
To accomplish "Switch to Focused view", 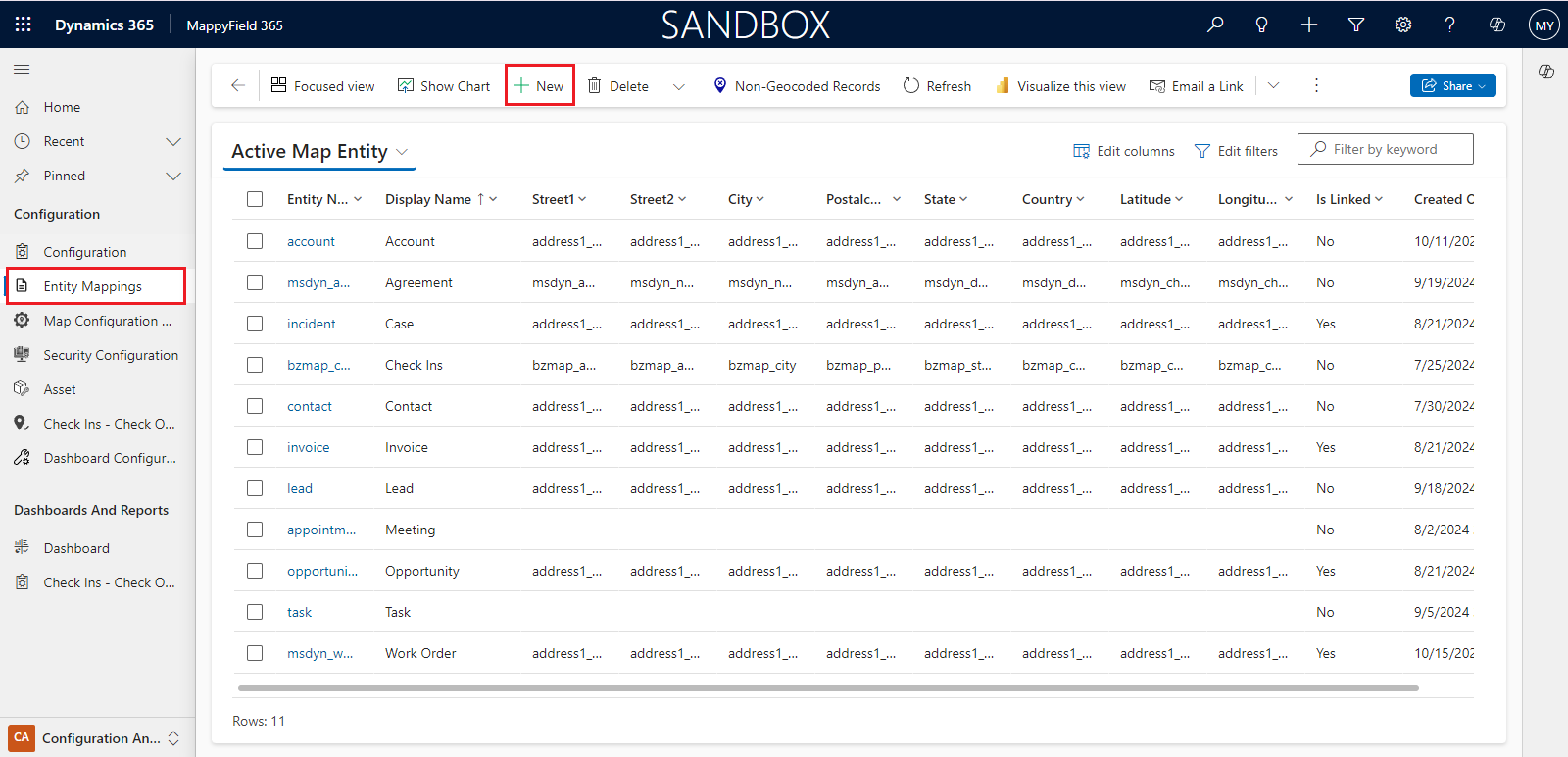I will click(x=322, y=86).
